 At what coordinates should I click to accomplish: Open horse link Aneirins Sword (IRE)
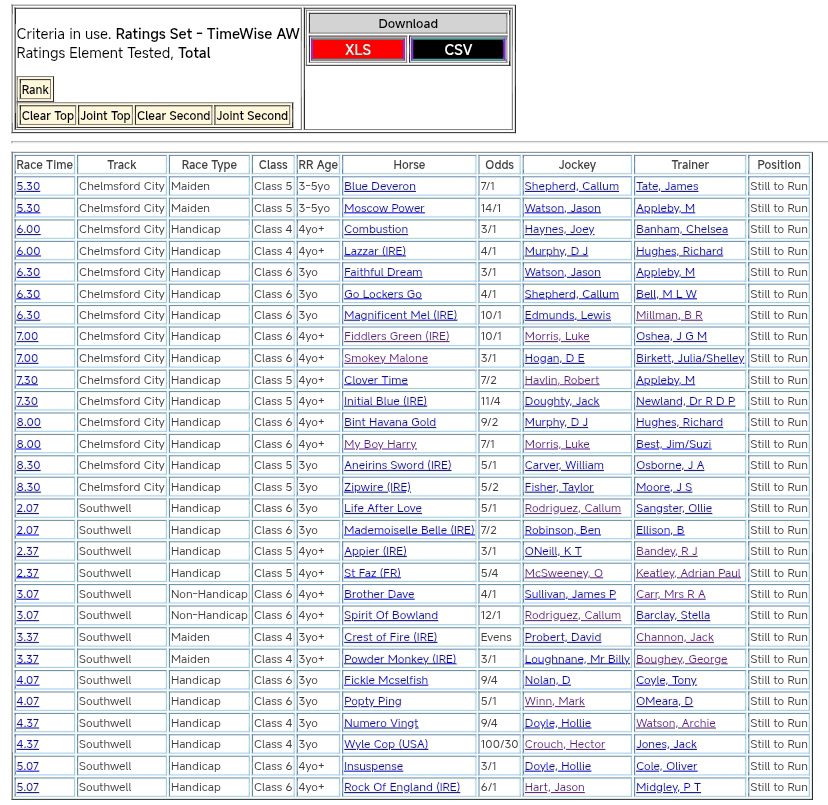[397, 466]
